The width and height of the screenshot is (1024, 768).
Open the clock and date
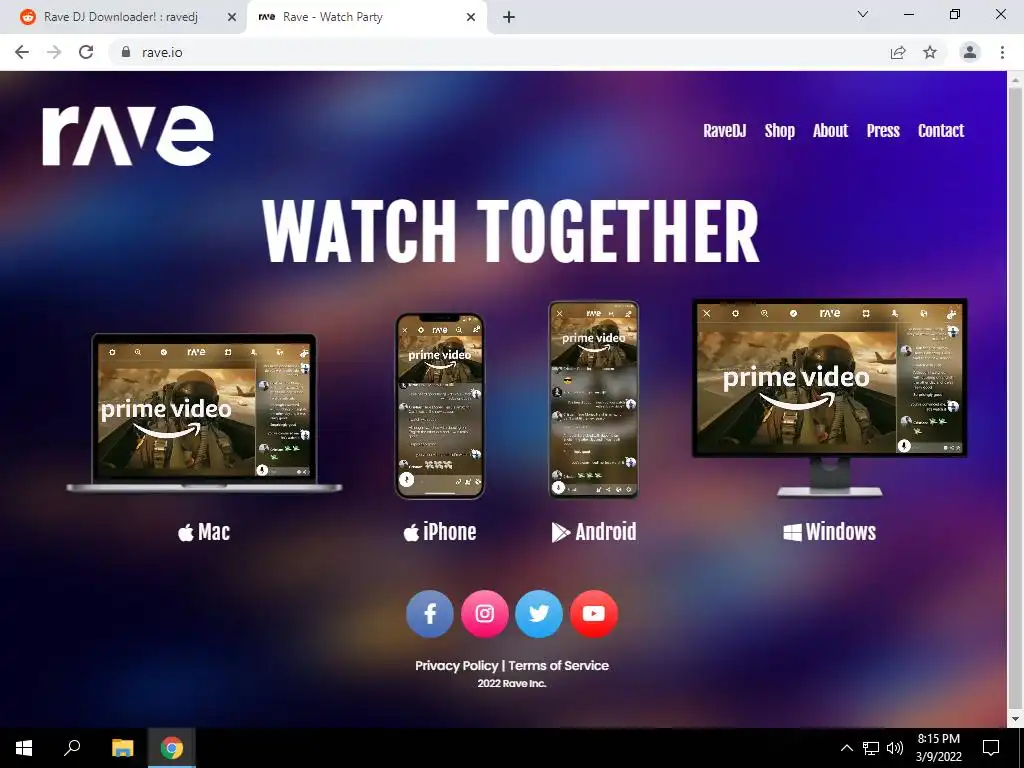point(938,748)
